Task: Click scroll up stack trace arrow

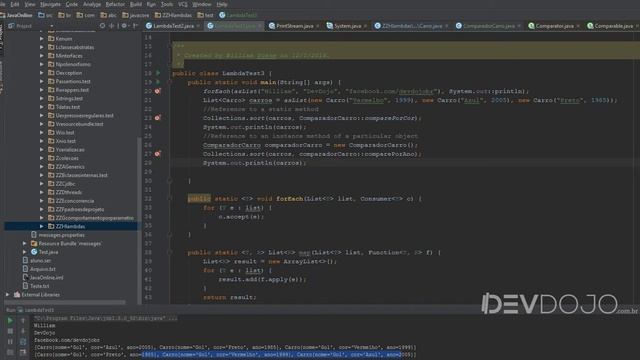Action: tap(23, 321)
